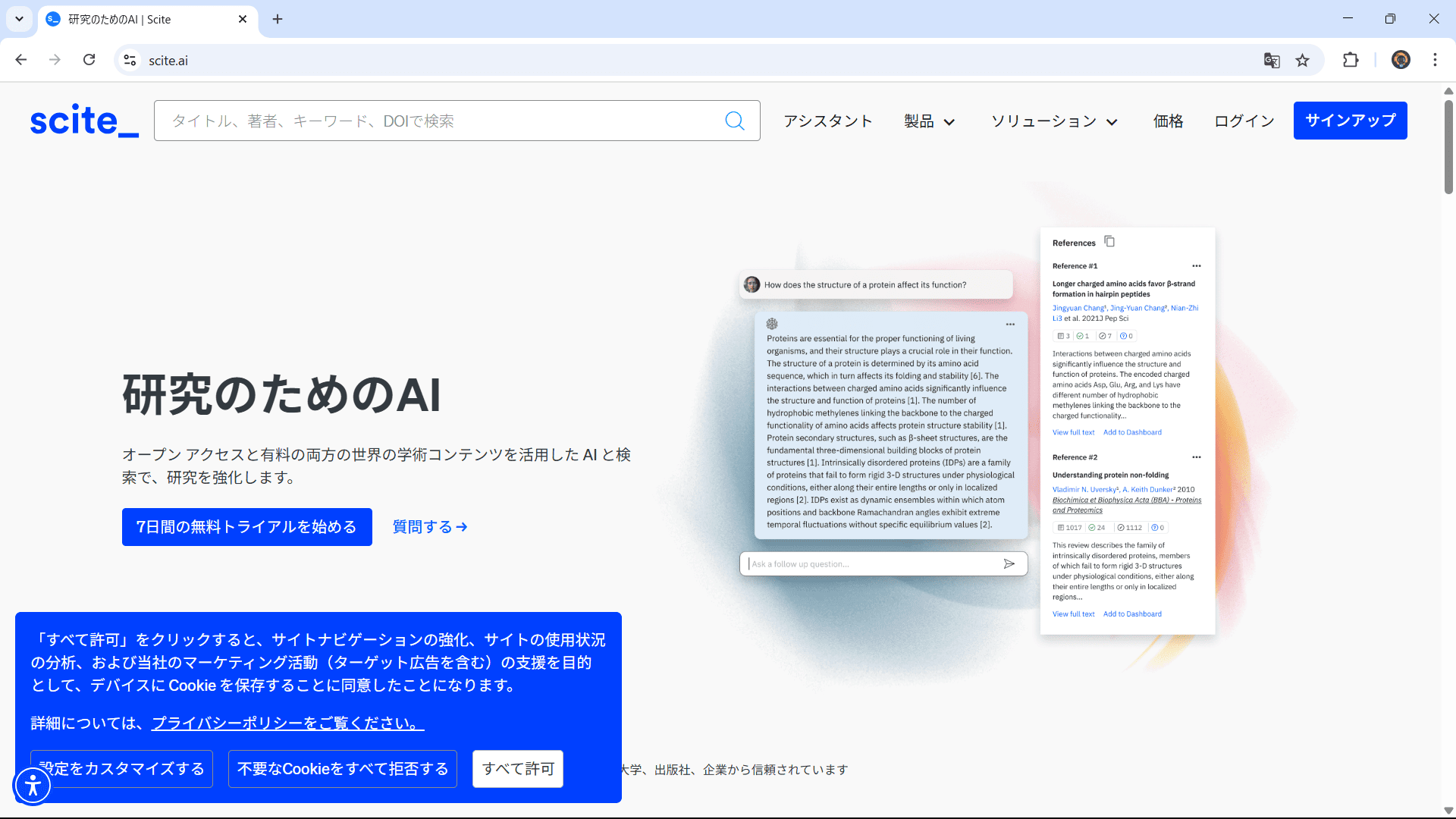The width and height of the screenshot is (1456, 819).
Task: Click the 質問する link
Action: pyautogui.click(x=430, y=527)
